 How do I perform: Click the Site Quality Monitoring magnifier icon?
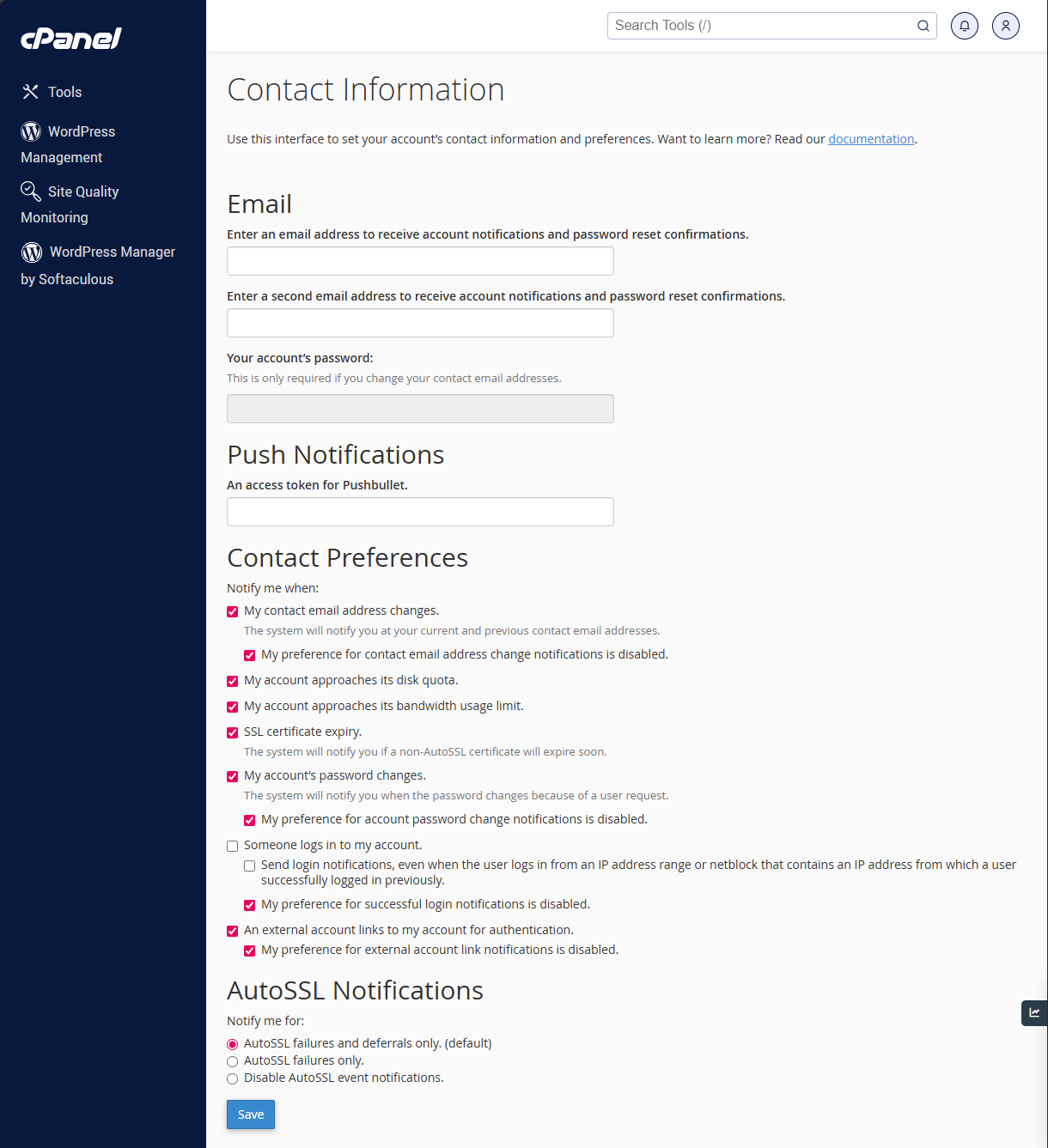[x=31, y=191]
